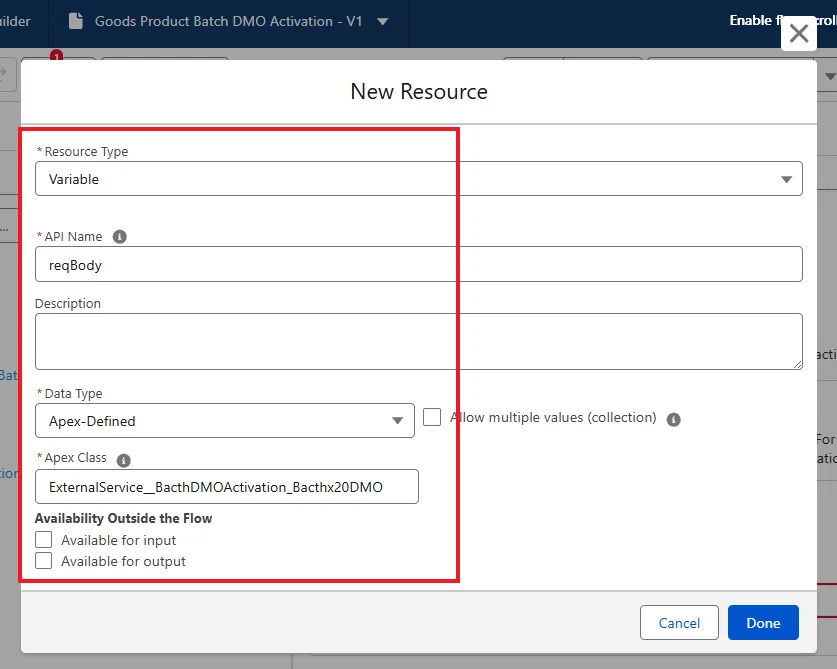Open the Data Type dropdown
This screenshot has height=669, width=837.
coord(225,421)
